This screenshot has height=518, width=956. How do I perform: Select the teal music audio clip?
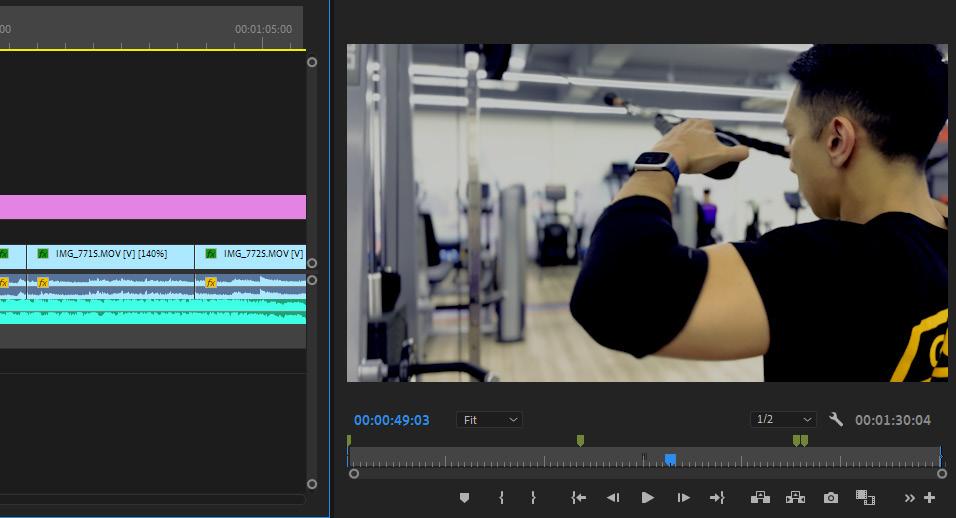[x=153, y=311]
